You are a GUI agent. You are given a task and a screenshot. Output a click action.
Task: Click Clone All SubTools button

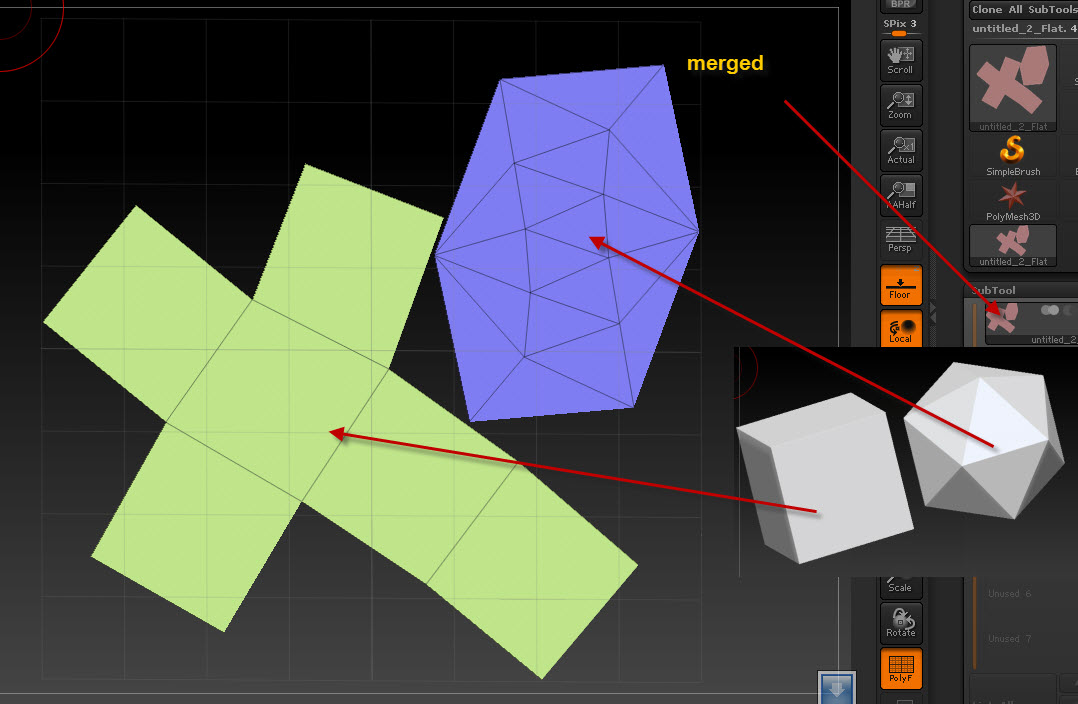1023,10
